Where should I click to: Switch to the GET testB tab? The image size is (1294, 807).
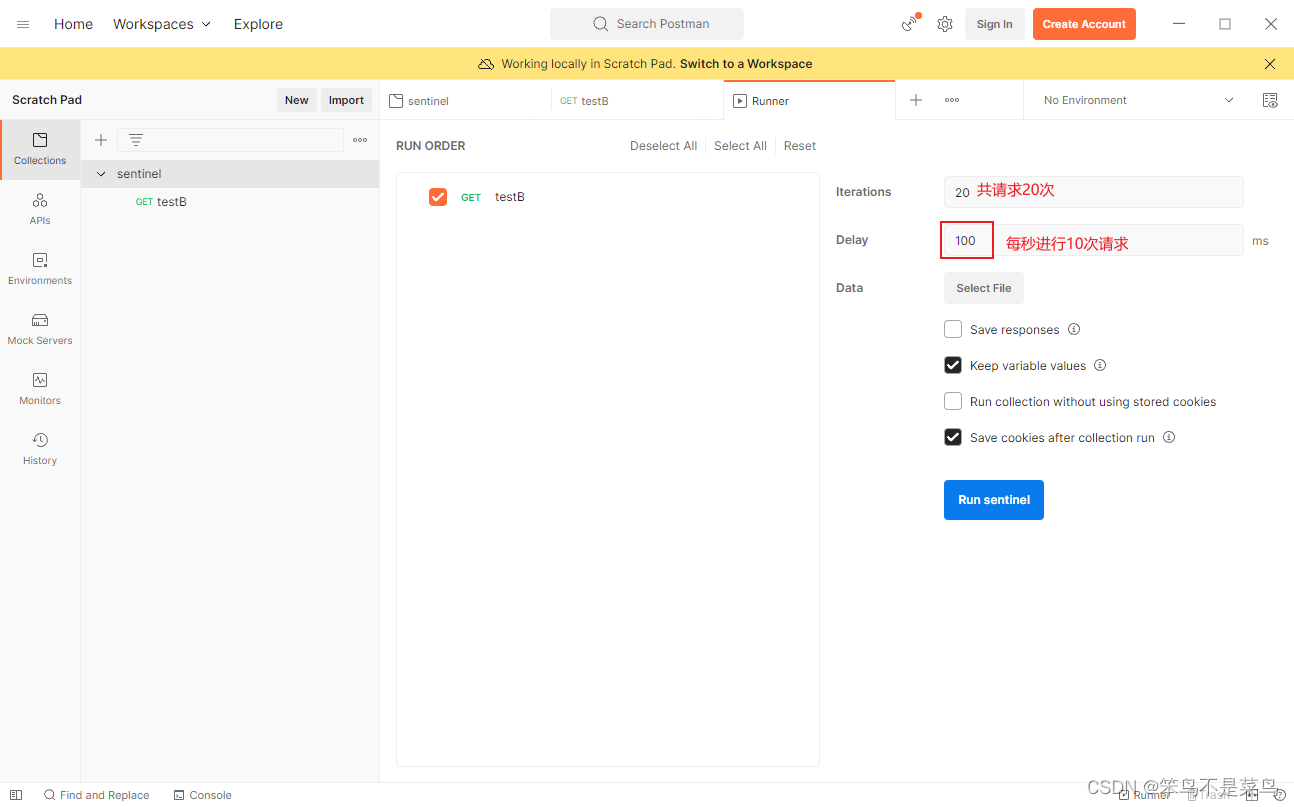tap(637, 101)
